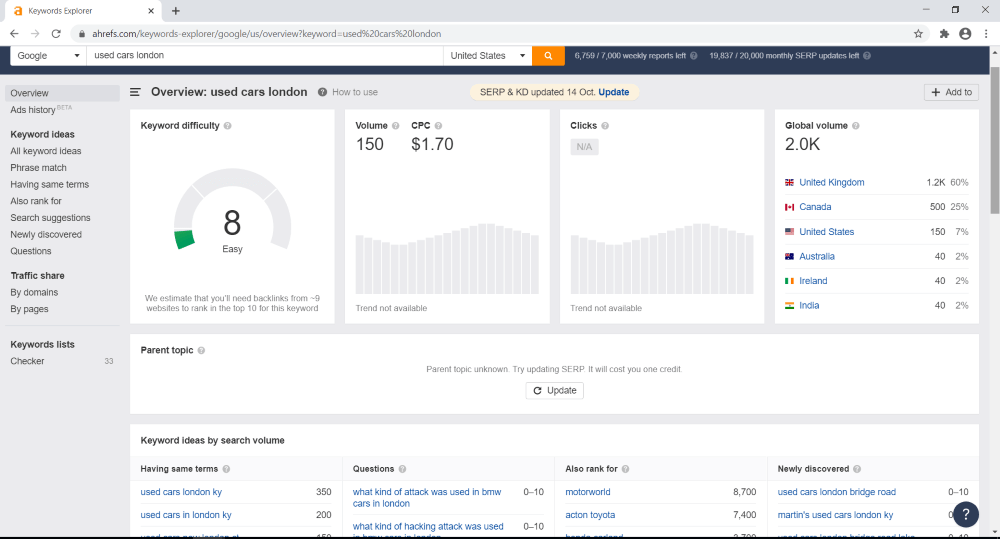Toggle the hamburger menu beside Overview title

(135, 92)
